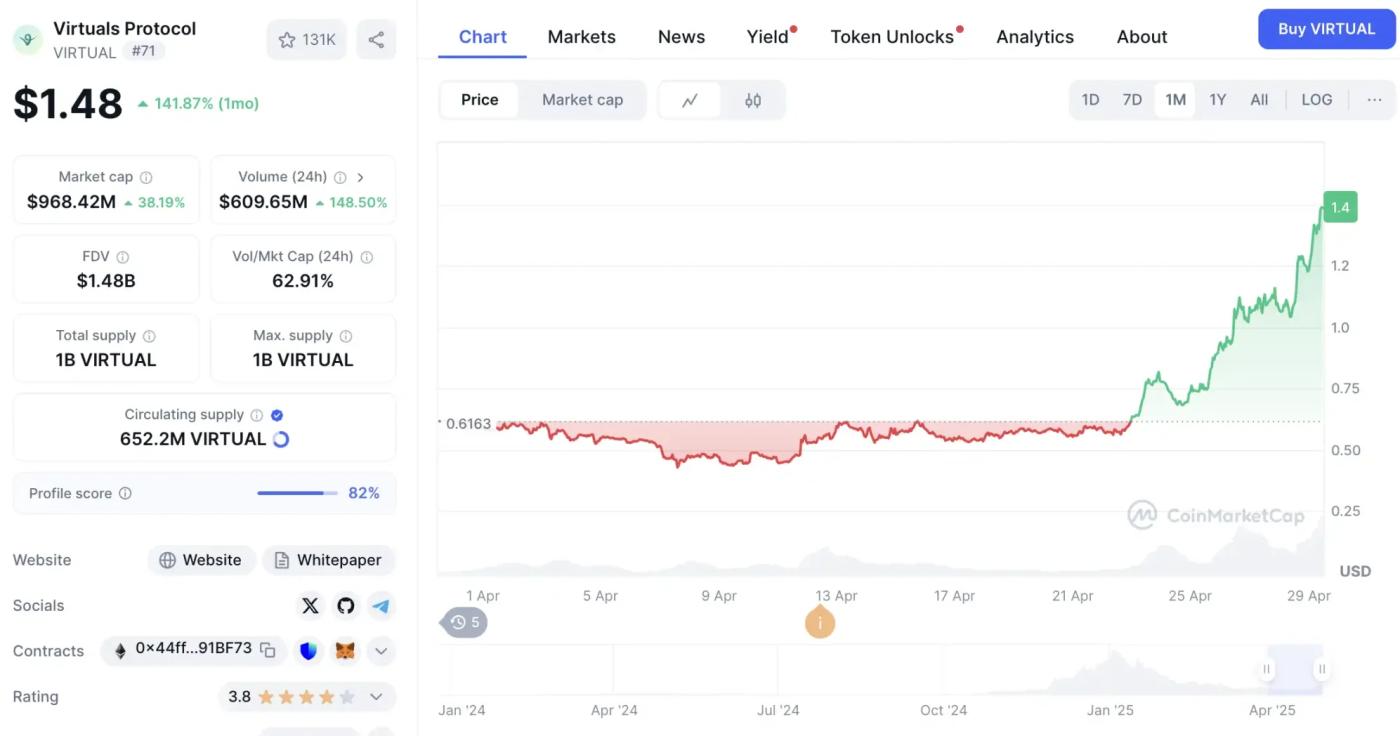Open the Telegram social link icon

380,606
